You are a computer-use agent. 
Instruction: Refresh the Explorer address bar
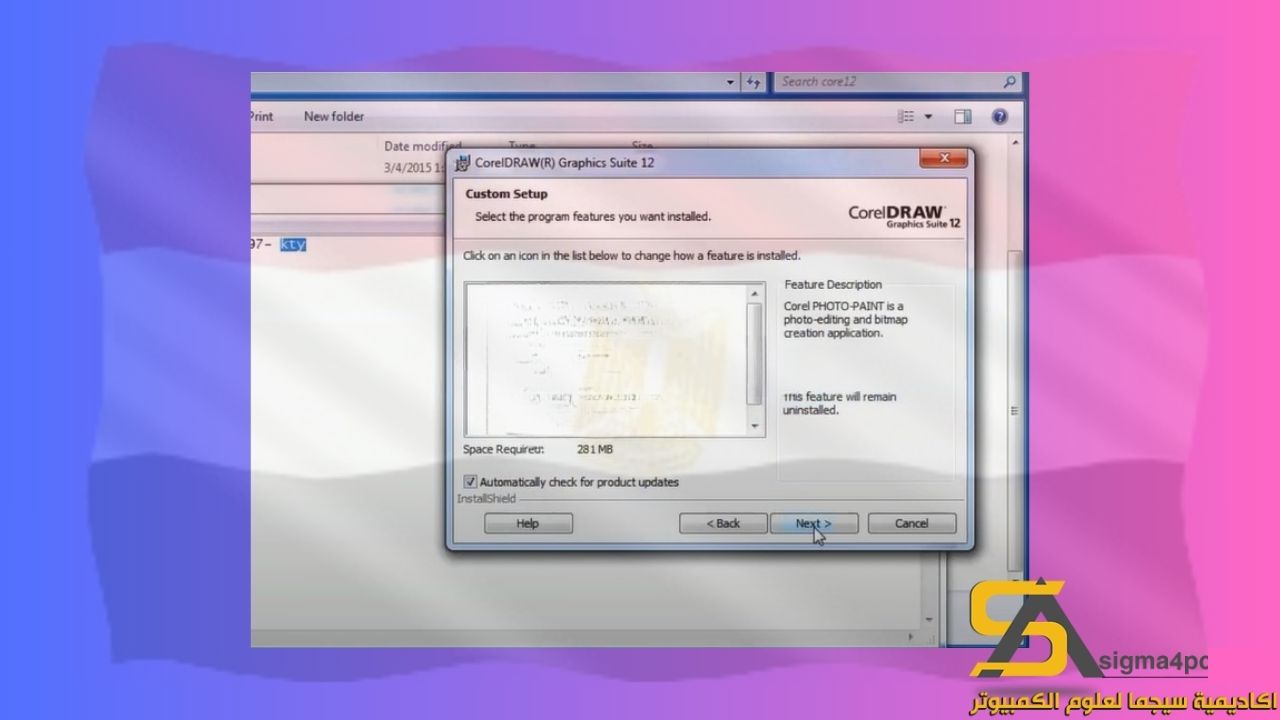click(754, 83)
